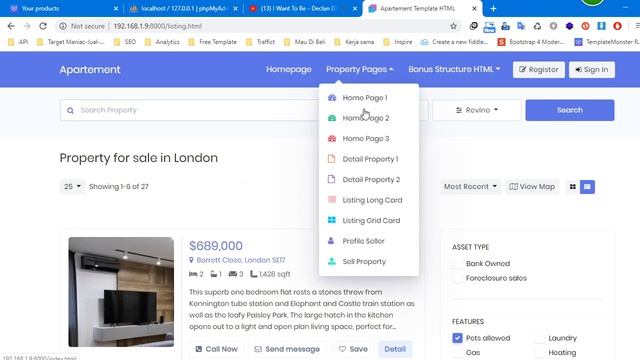This screenshot has width=640, height=360.
Task: Open Detail for the $689,000 listing
Action: pyautogui.click(x=395, y=349)
